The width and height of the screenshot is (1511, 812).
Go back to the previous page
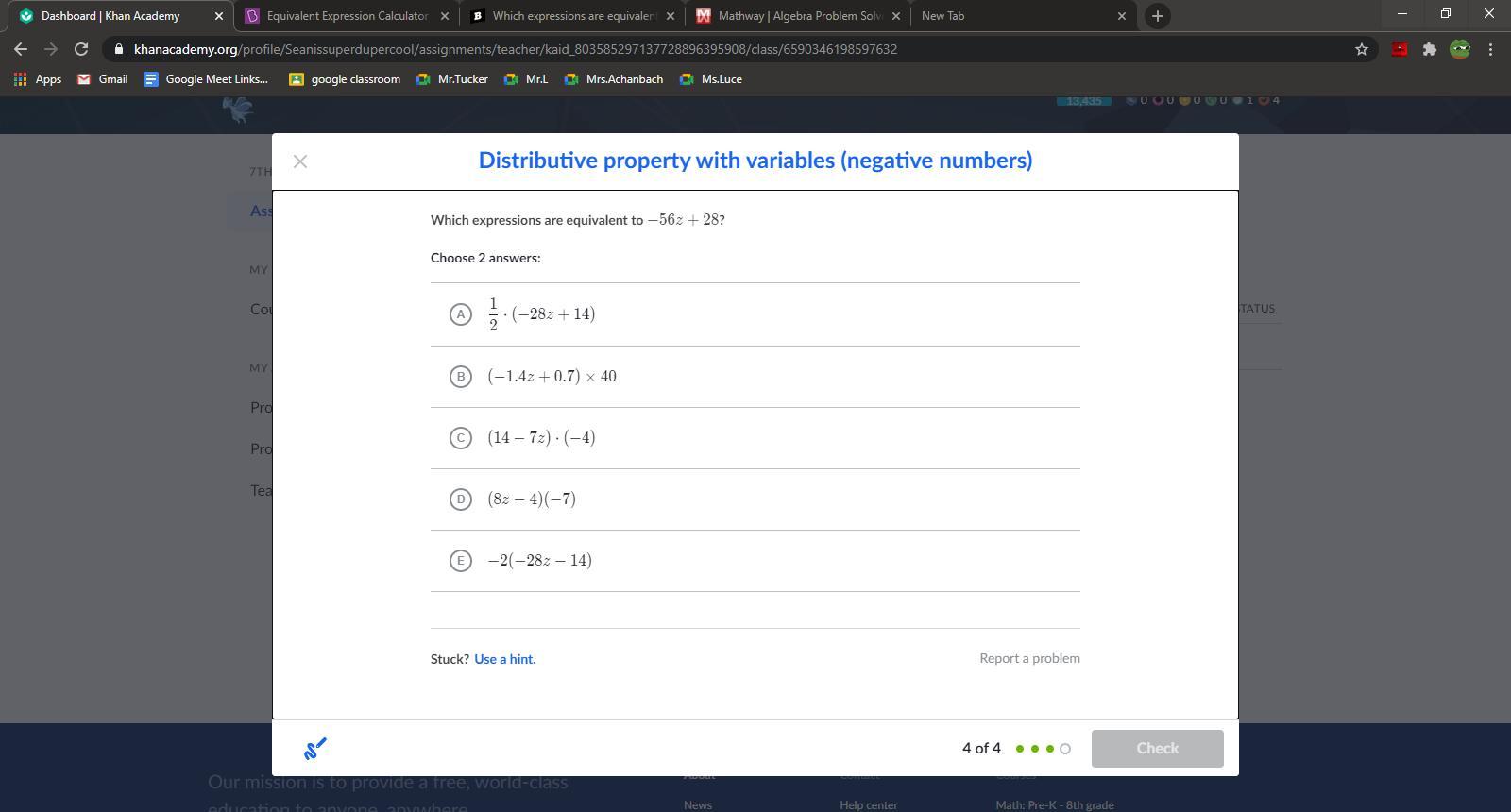(x=21, y=49)
